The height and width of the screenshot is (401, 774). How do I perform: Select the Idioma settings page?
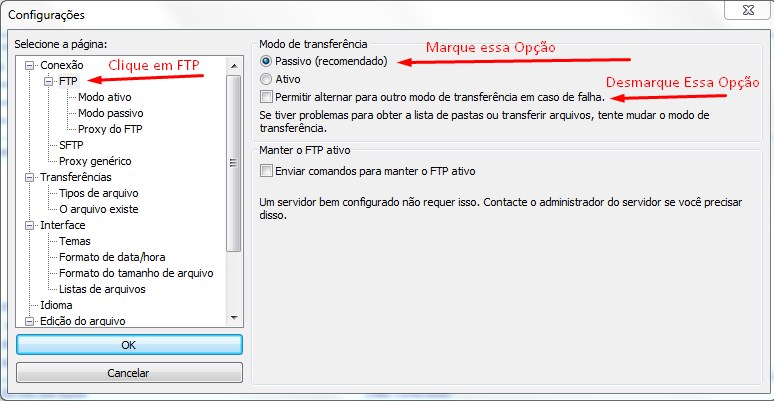click(x=56, y=305)
